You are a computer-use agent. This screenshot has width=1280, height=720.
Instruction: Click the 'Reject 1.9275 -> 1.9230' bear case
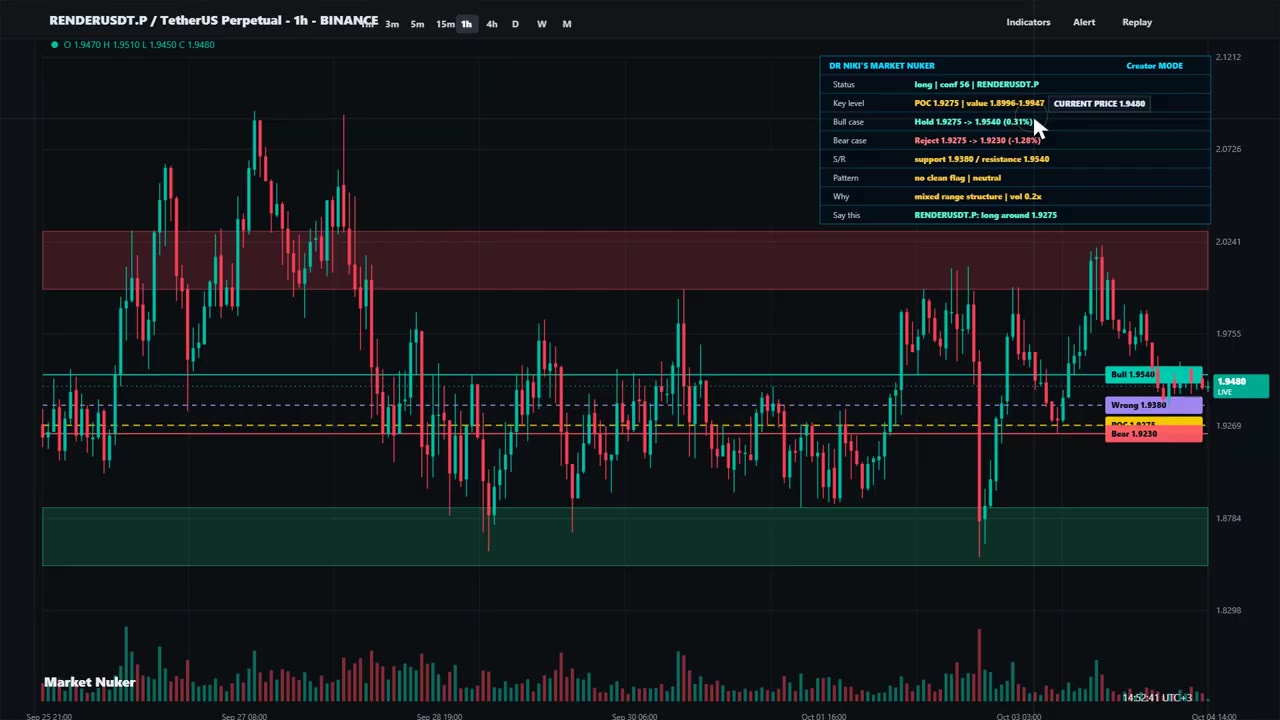point(977,141)
